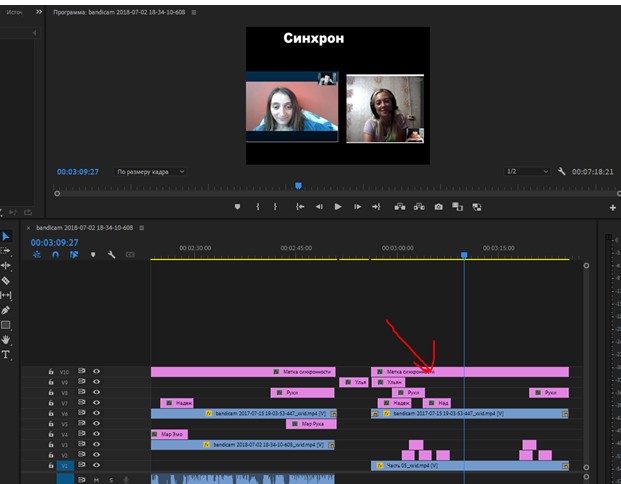
Task: Select the Type tool
Action: coord(6,354)
